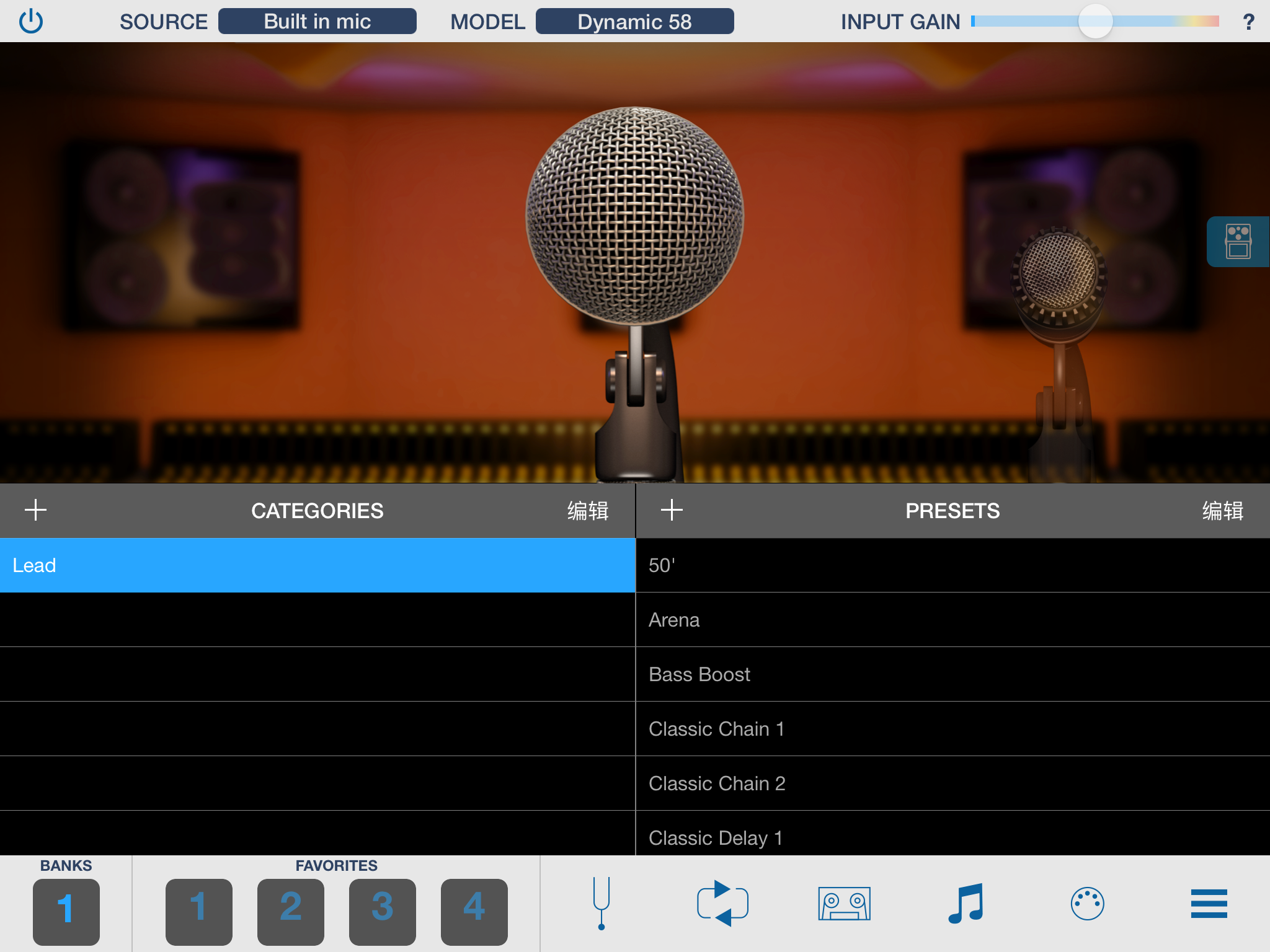Choose the Bass Boost preset
This screenshot has width=1270, height=952.
tap(952, 674)
